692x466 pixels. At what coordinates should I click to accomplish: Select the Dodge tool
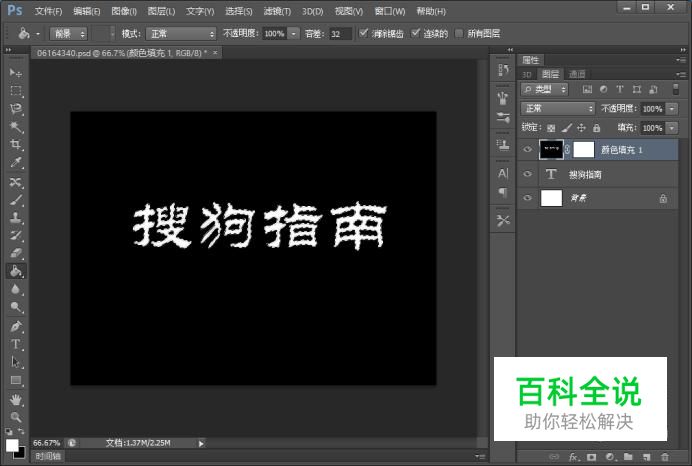coord(16,307)
